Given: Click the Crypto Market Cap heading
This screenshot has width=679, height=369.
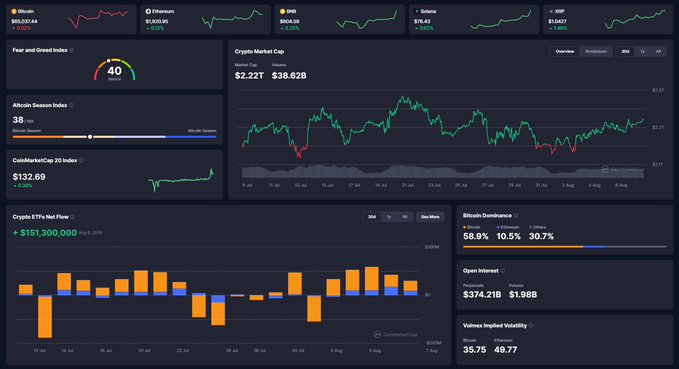Looking at the screenshot, I should pos(259,52).
